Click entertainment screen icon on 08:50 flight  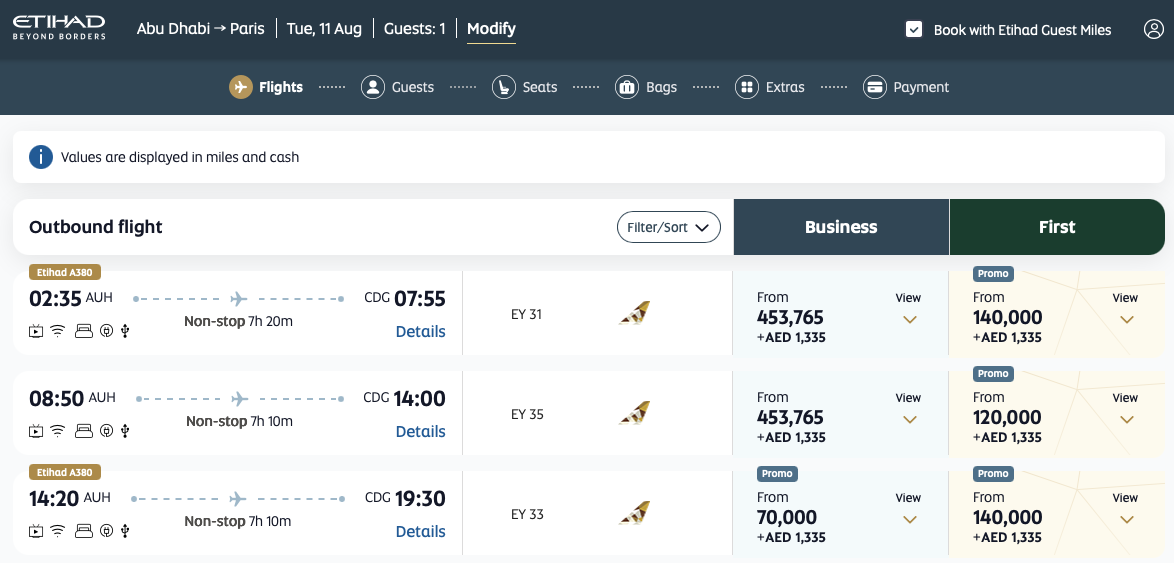click(36, 430)
